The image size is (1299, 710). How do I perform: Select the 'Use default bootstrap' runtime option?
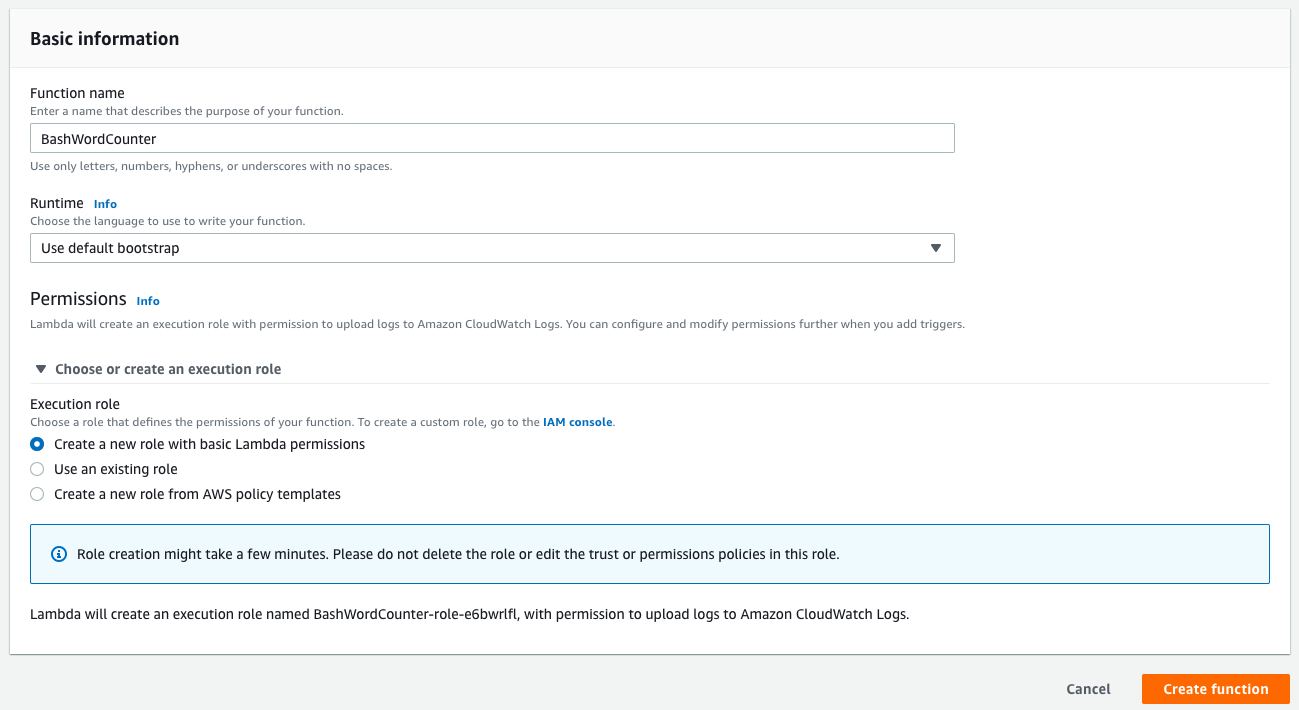(x=490, y=248)
